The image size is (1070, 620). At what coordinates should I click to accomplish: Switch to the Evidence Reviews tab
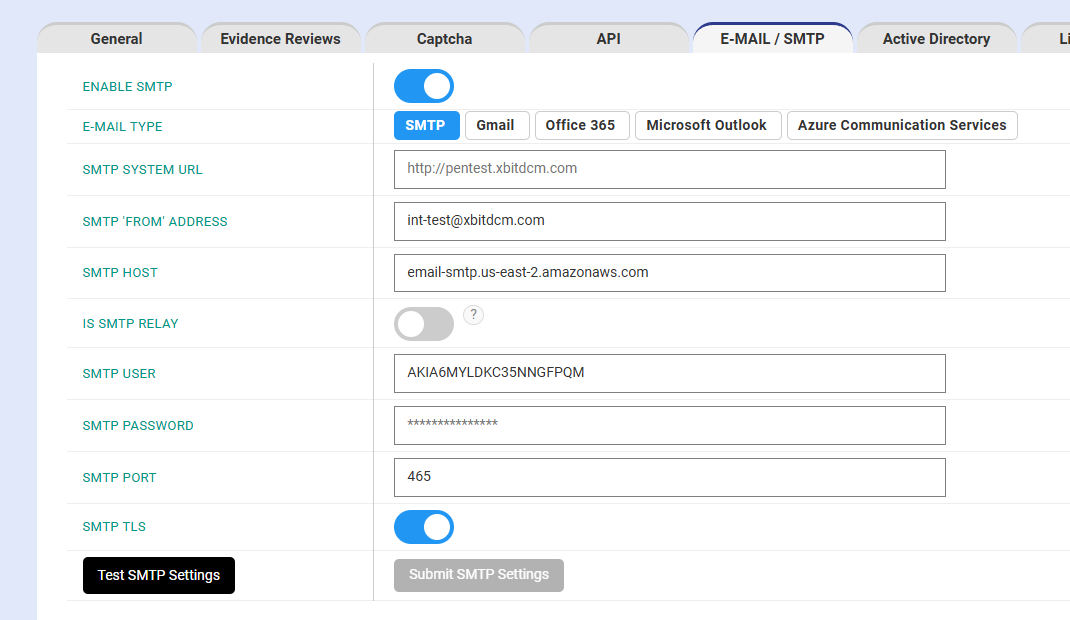(280, 39)
